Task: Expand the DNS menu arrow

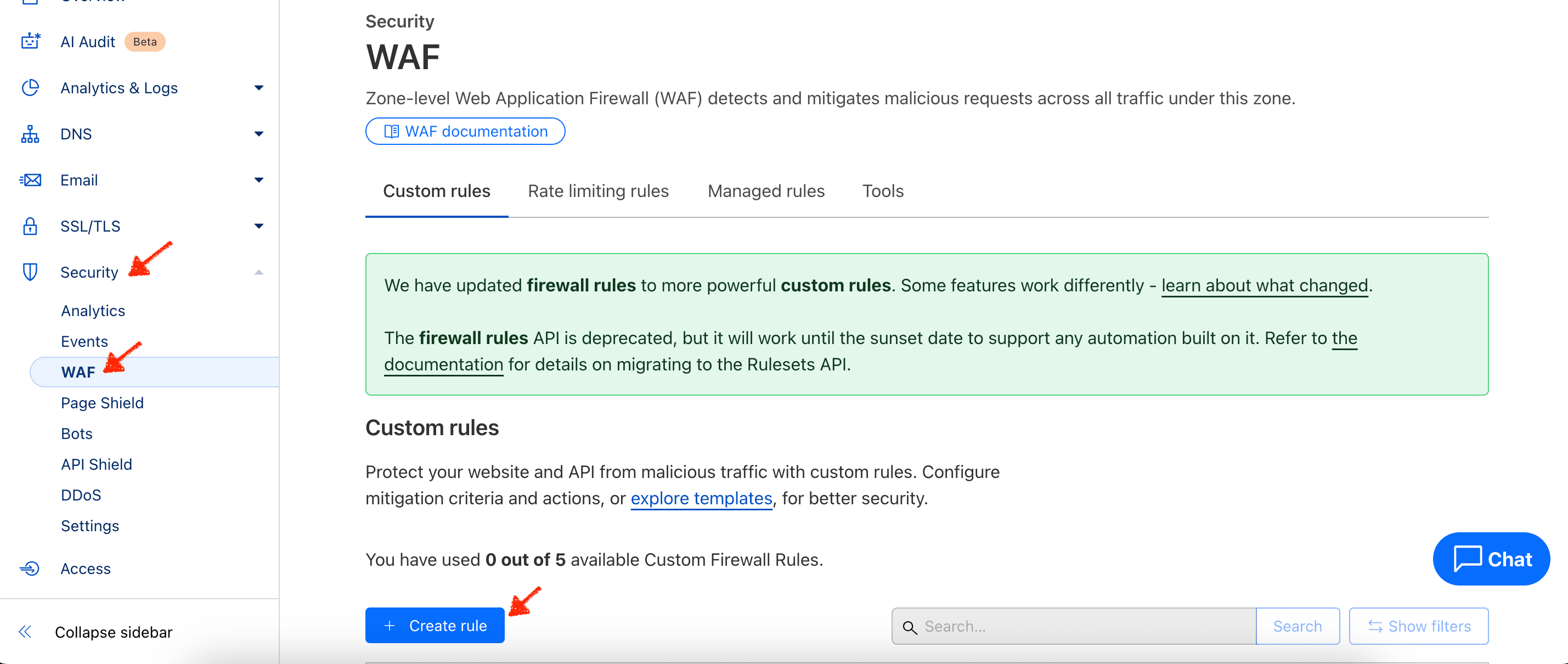Action: (259, 134)
